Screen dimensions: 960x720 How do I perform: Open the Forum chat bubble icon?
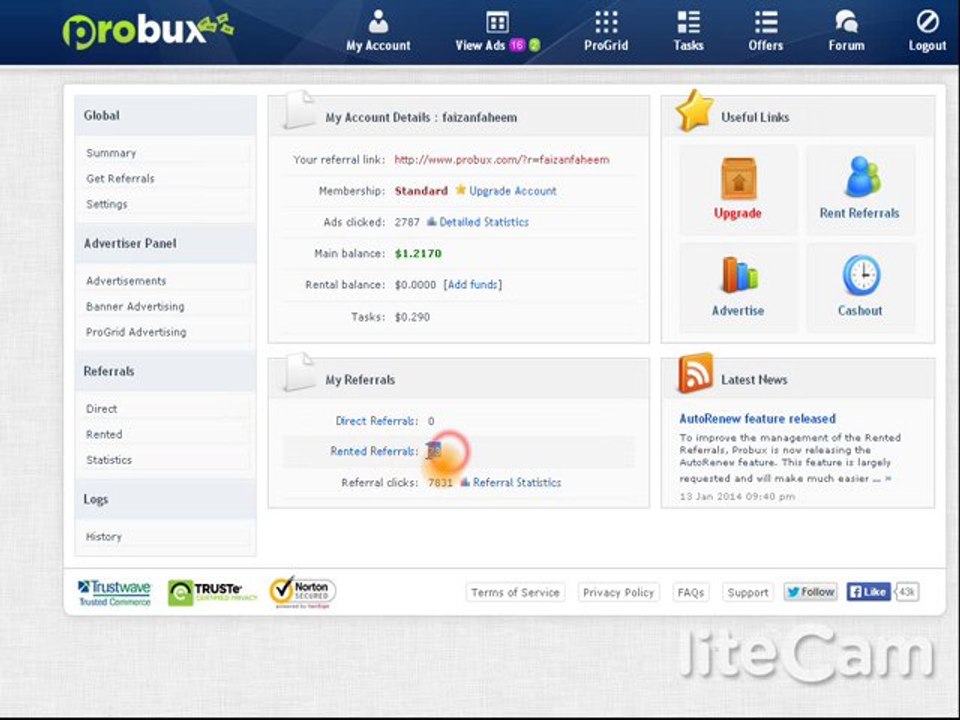pyautogui.click(x=846, y=22)
